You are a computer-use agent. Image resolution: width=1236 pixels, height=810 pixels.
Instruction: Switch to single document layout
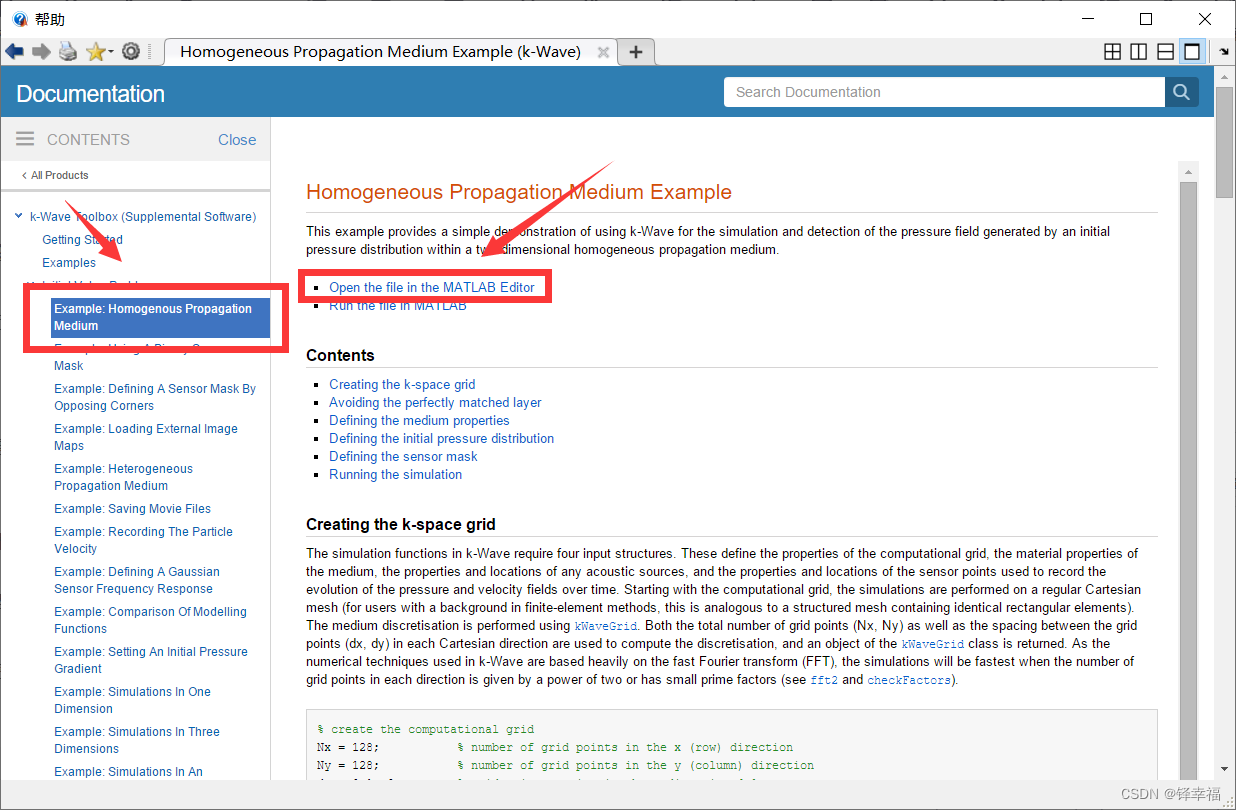[1192, 51]
